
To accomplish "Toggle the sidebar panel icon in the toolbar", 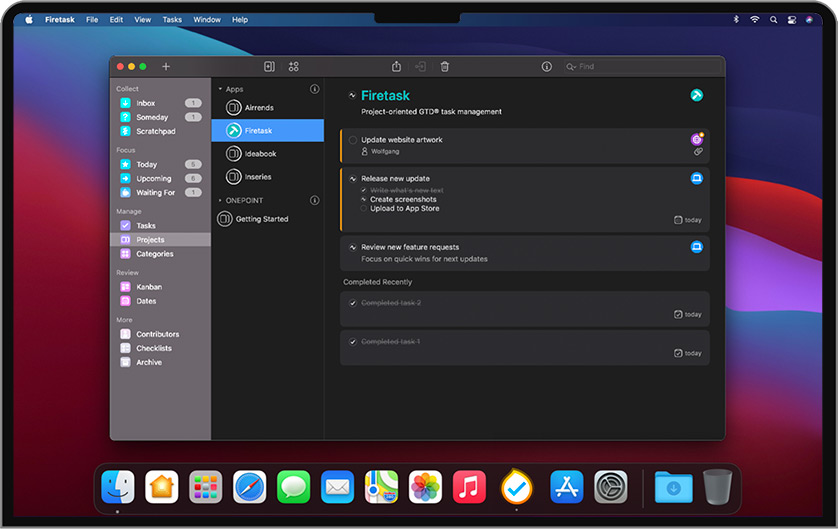I will [269, 67].
